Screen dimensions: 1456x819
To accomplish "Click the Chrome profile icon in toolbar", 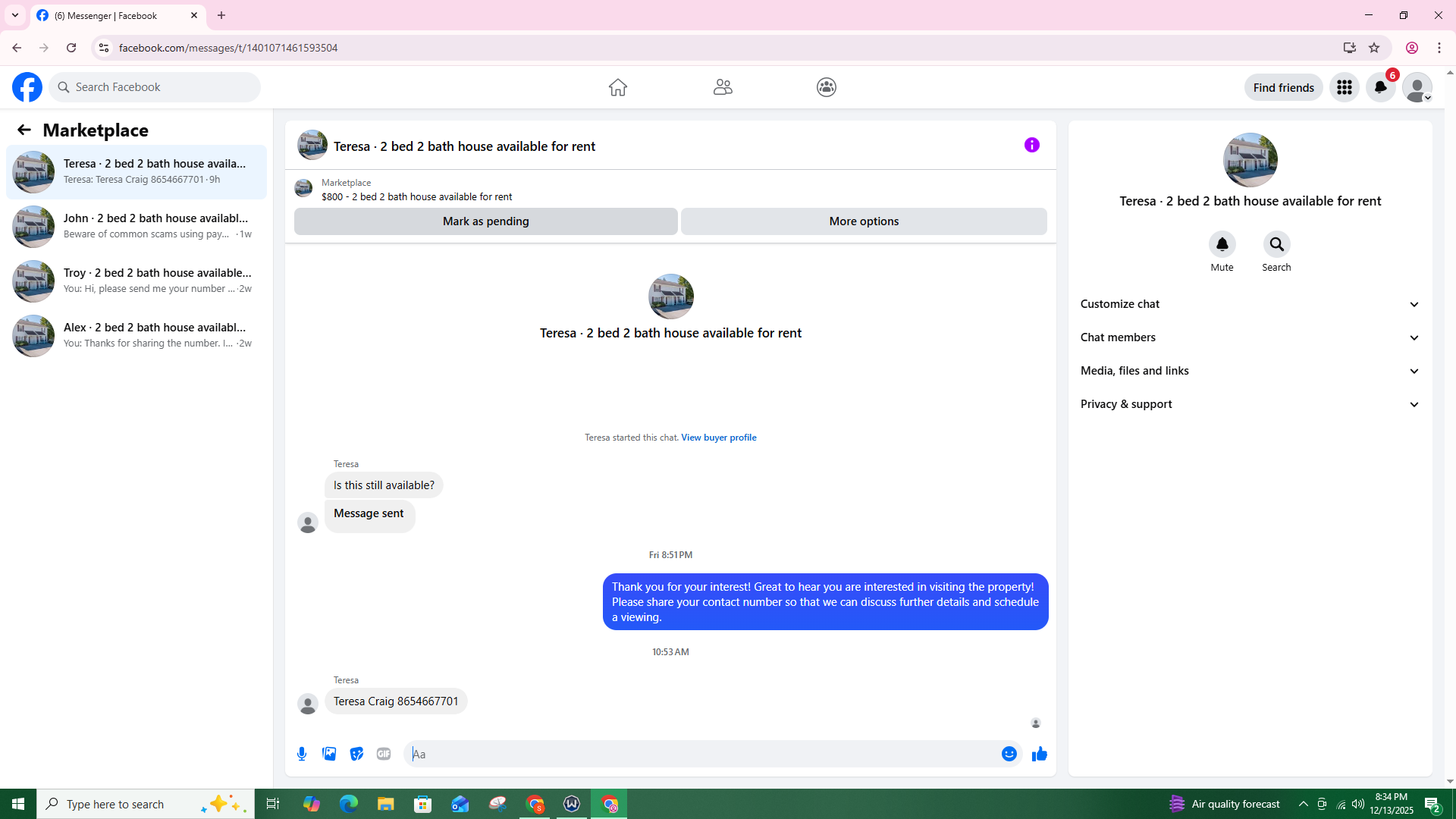I will (x=1412, y=48).
